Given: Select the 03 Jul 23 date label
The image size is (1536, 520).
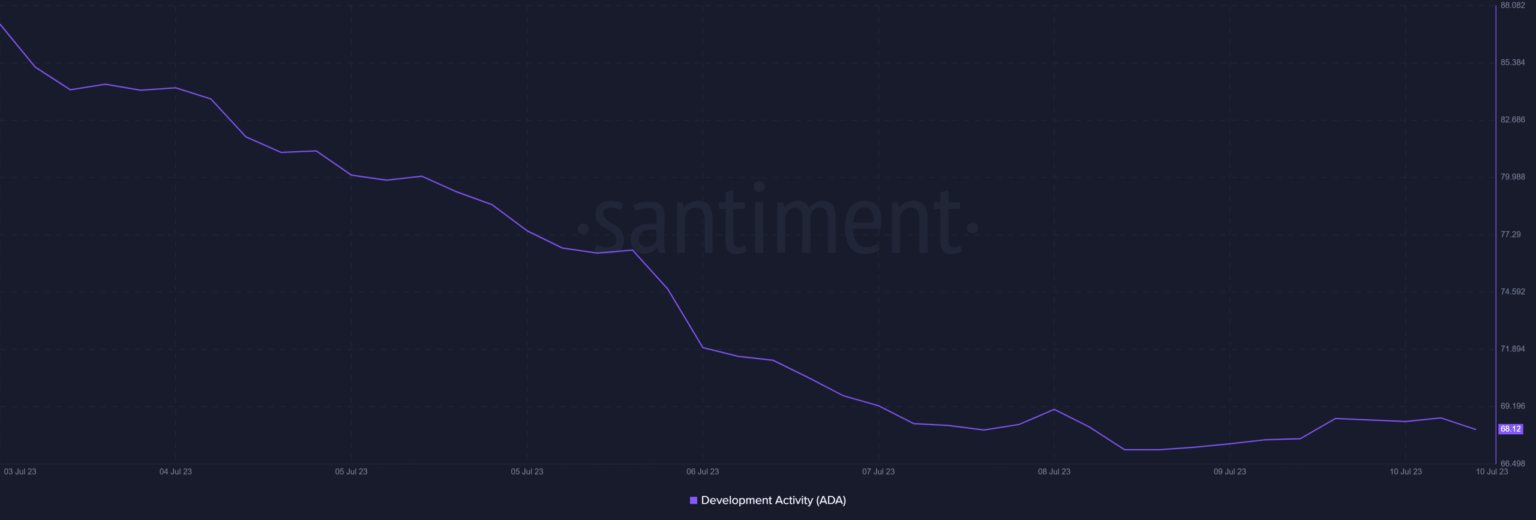Looking at the screenshot, I should [21, 471].
